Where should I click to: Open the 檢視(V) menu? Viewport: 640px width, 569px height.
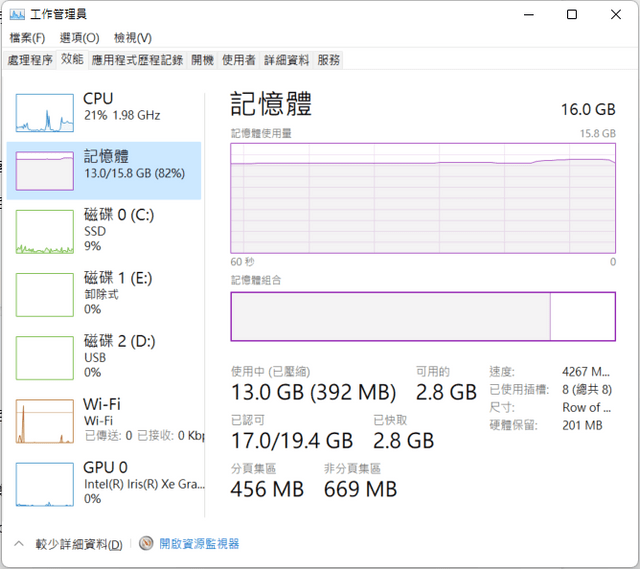pos(133,38)
